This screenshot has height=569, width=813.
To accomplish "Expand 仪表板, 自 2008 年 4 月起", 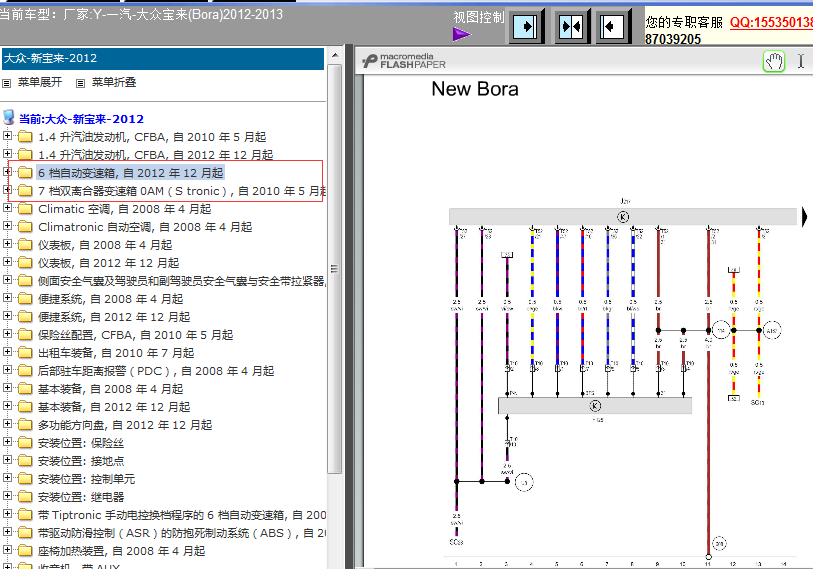I will click(7, 244).
